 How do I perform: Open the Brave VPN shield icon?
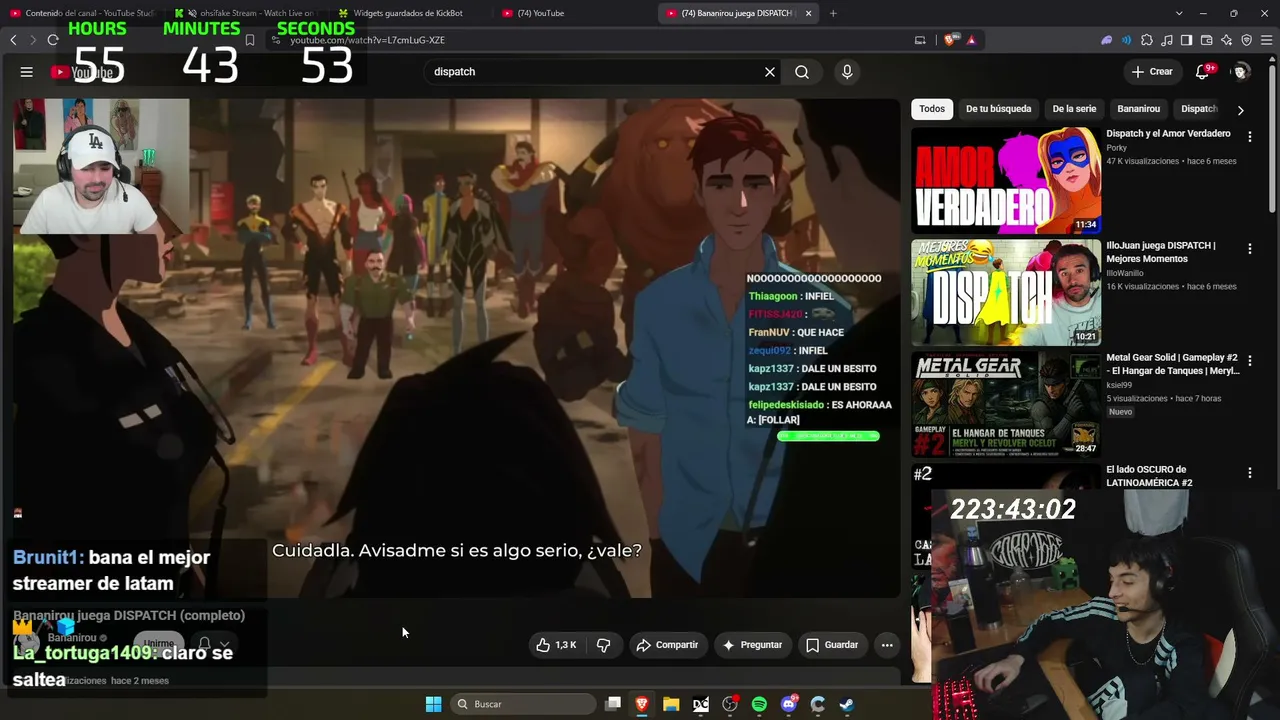[1246, 40]
